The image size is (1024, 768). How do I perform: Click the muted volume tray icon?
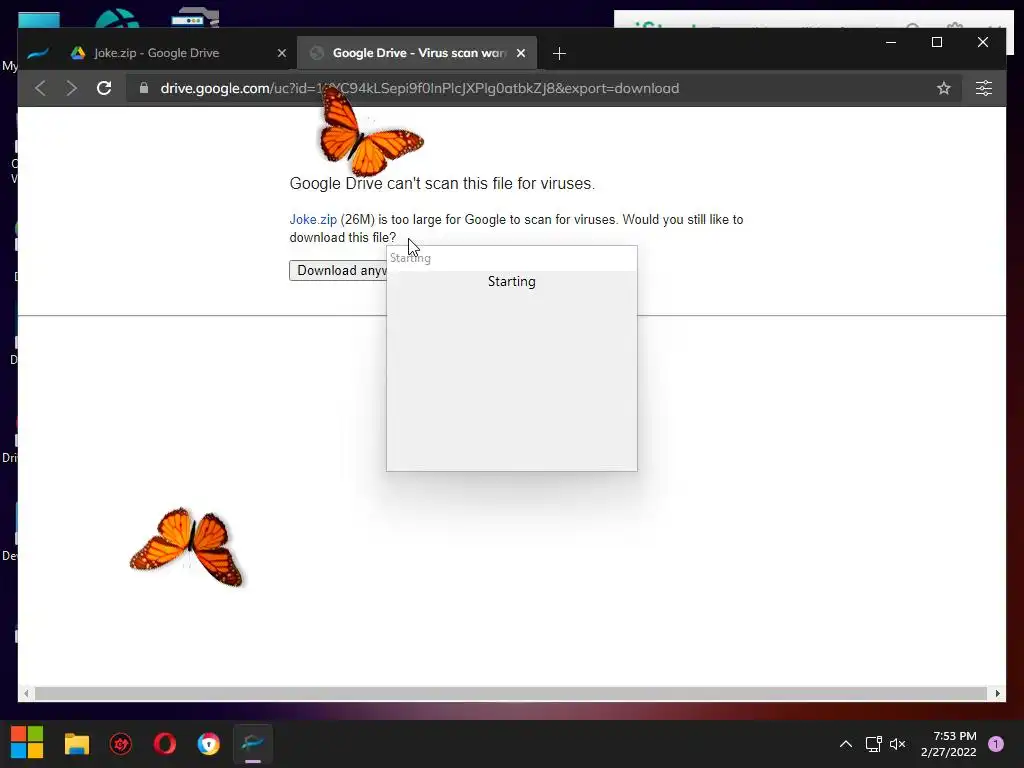coord(898,744)
